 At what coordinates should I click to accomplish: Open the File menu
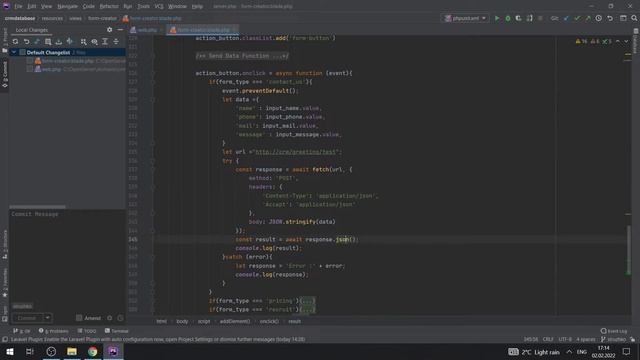pyautogui.click(x=18, y=7)
